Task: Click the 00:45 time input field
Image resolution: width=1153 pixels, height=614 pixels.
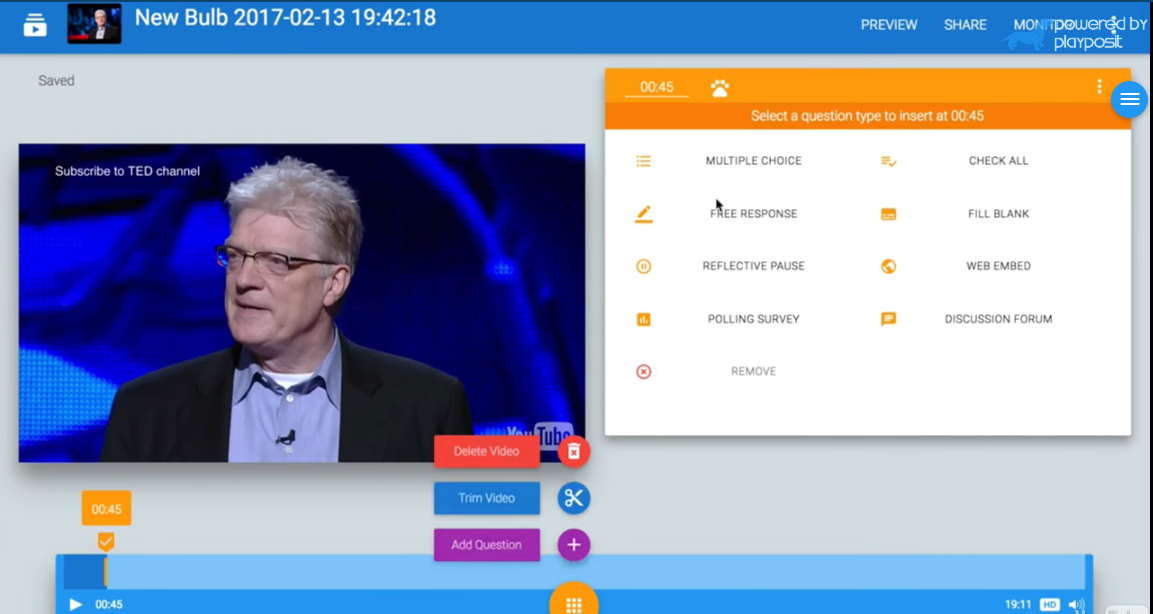Action: click(657, 87)
